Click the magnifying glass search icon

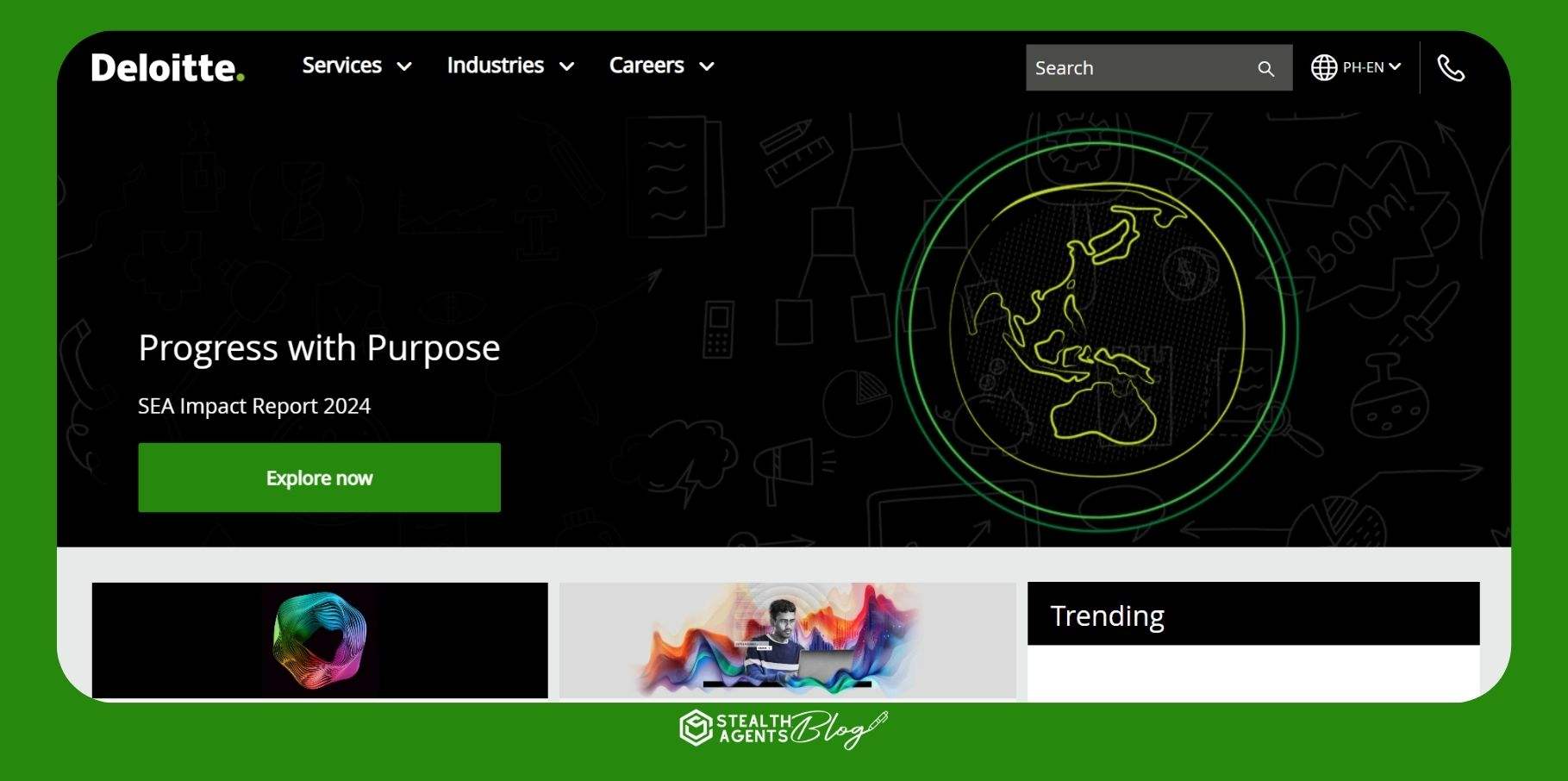click(1265, 68)
